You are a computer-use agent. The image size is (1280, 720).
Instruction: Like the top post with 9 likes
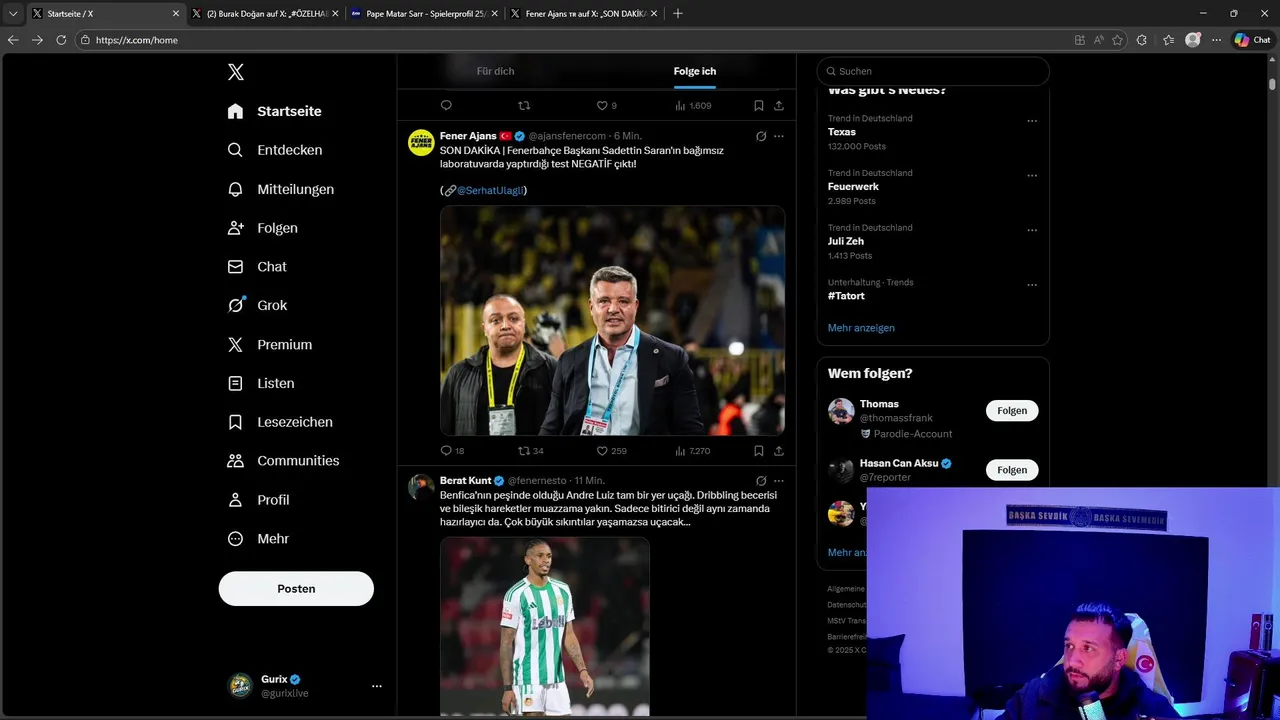(602, 105)
